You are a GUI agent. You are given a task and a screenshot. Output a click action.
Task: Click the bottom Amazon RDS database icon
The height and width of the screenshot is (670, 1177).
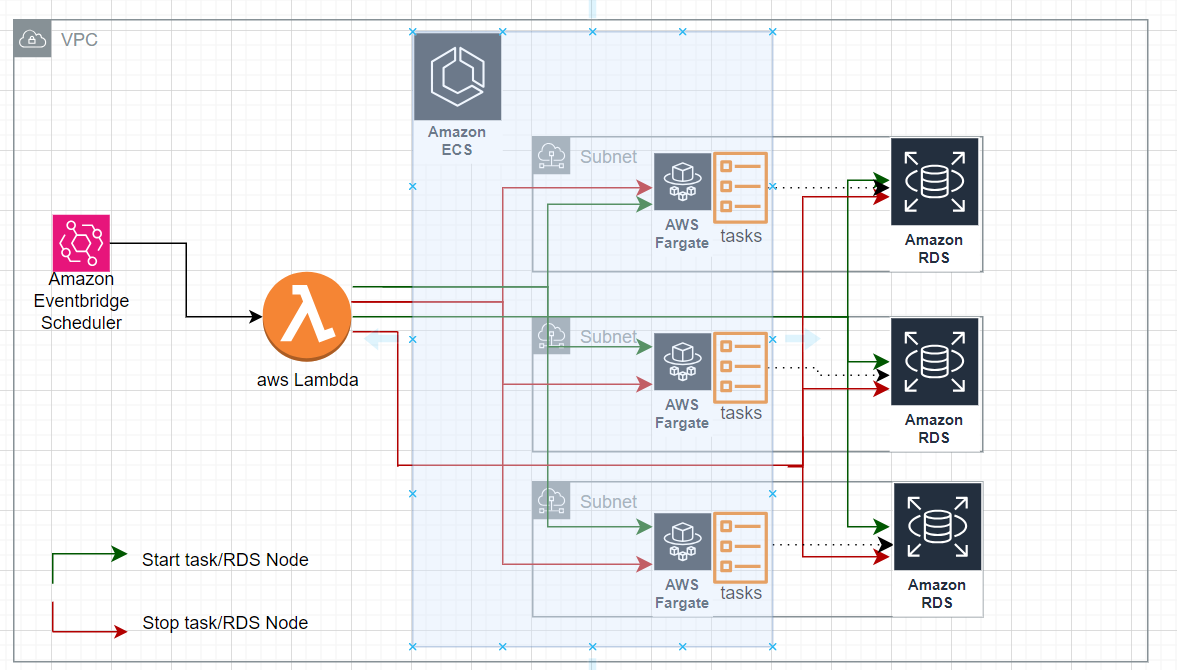[937, 527]
